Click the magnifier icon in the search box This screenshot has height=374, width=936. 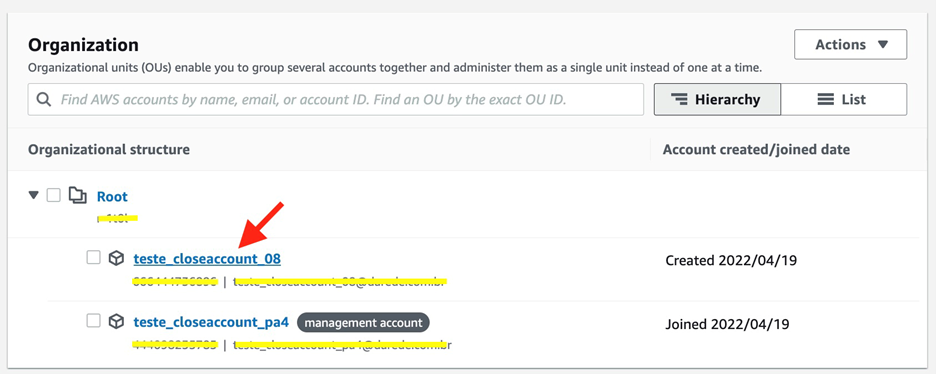[x=44, y=99]
